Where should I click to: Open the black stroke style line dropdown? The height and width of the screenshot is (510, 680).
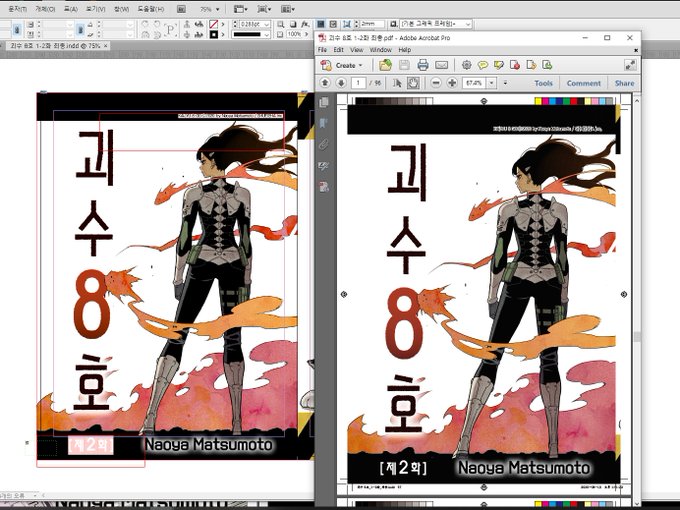coord(267,34)
